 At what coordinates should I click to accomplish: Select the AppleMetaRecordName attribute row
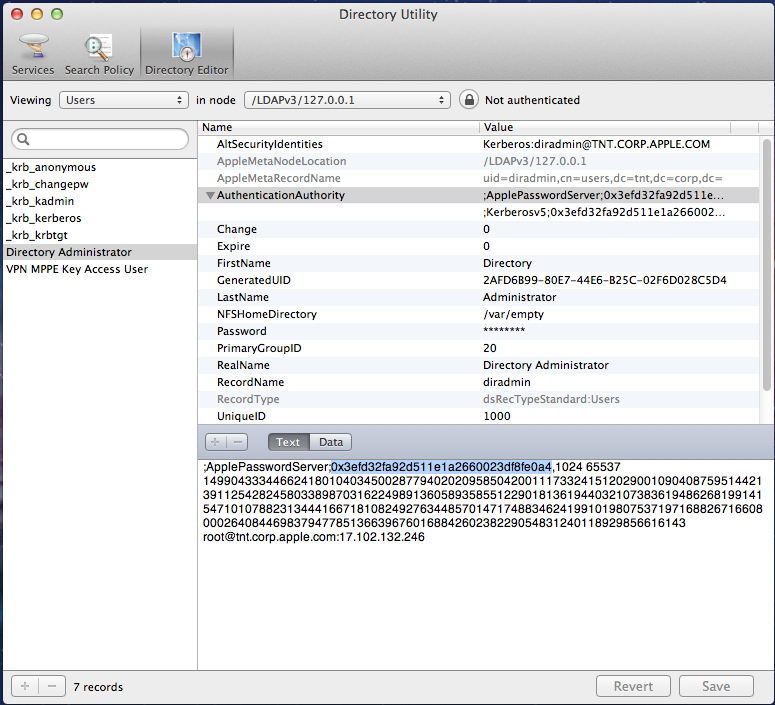tap(478, 178)
